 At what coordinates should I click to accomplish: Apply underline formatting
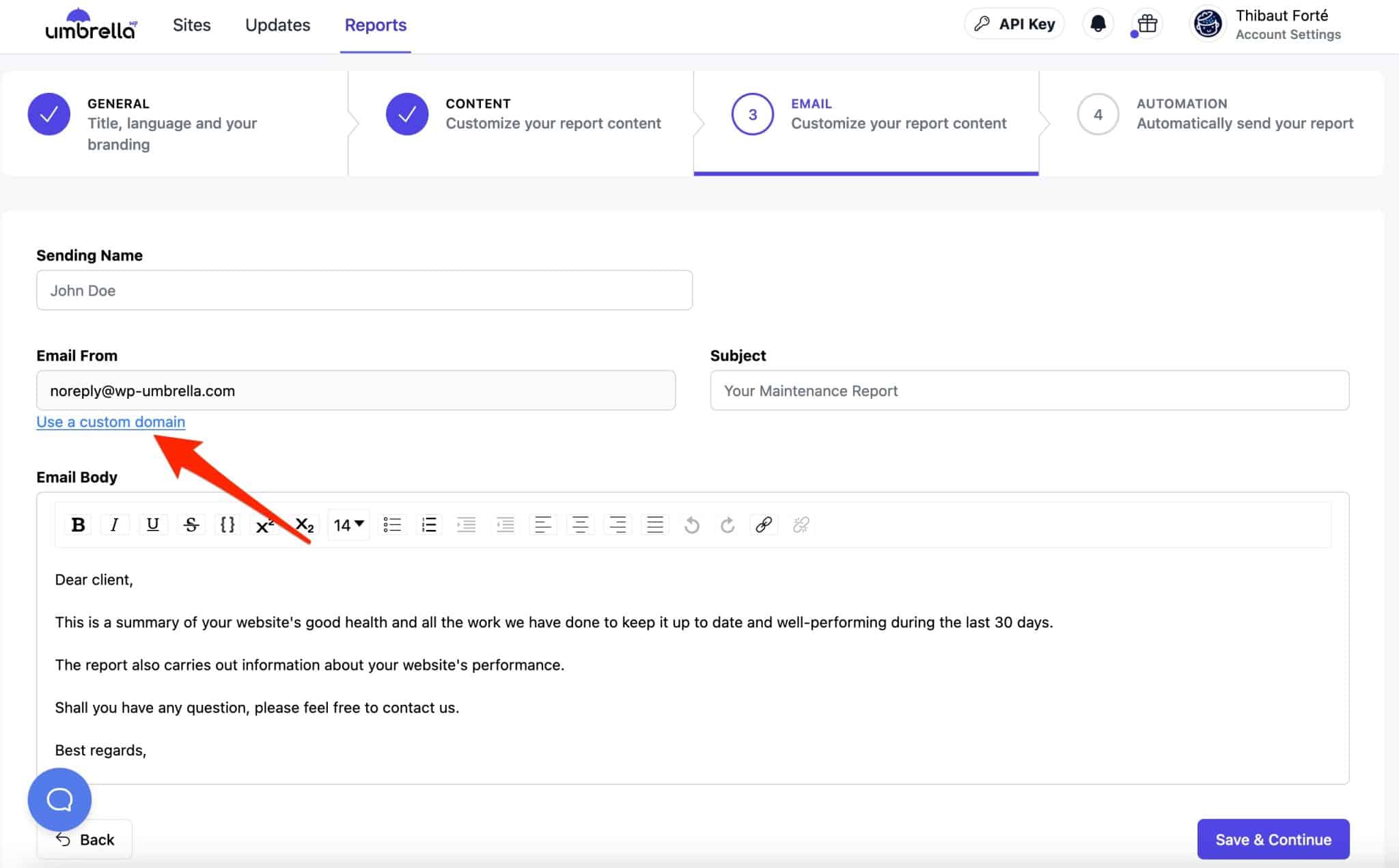[x=153, y=524]
